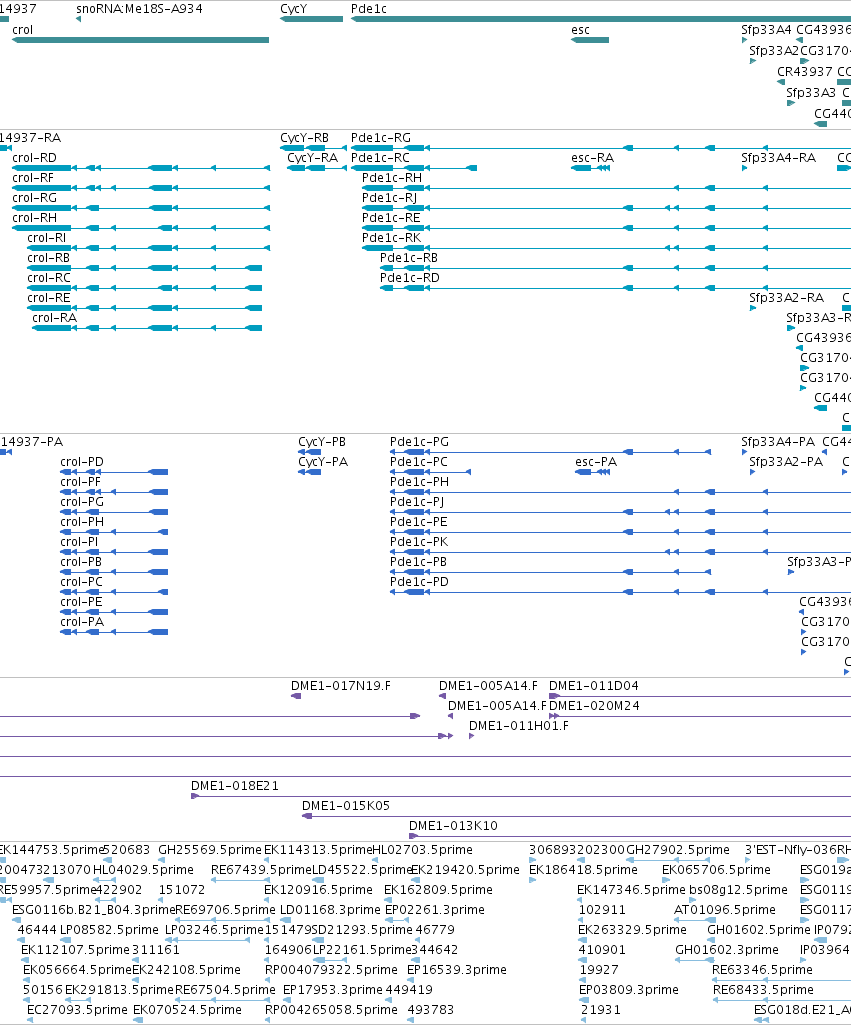Select the HL02703.5prime EST label
The image size is (851, 1025).
(x=422, y=850)
